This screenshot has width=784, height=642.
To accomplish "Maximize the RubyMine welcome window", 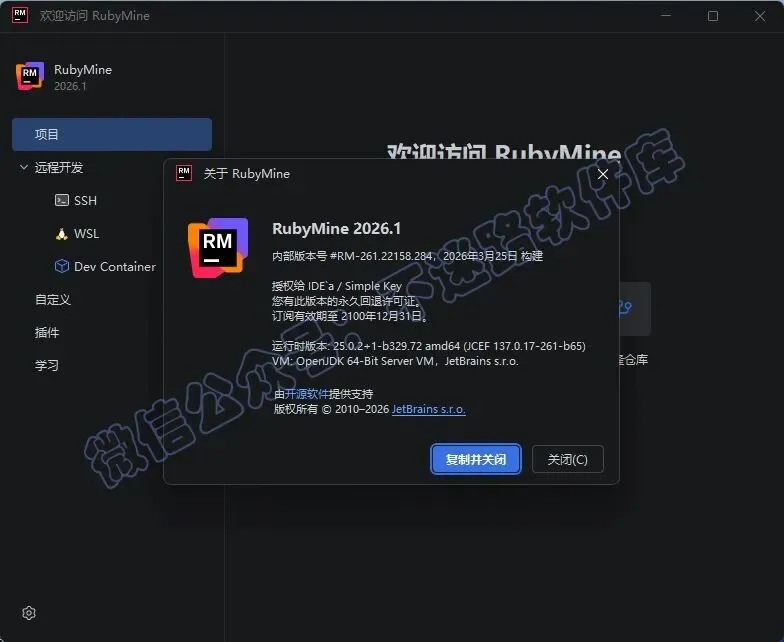I will coord(713,16).
